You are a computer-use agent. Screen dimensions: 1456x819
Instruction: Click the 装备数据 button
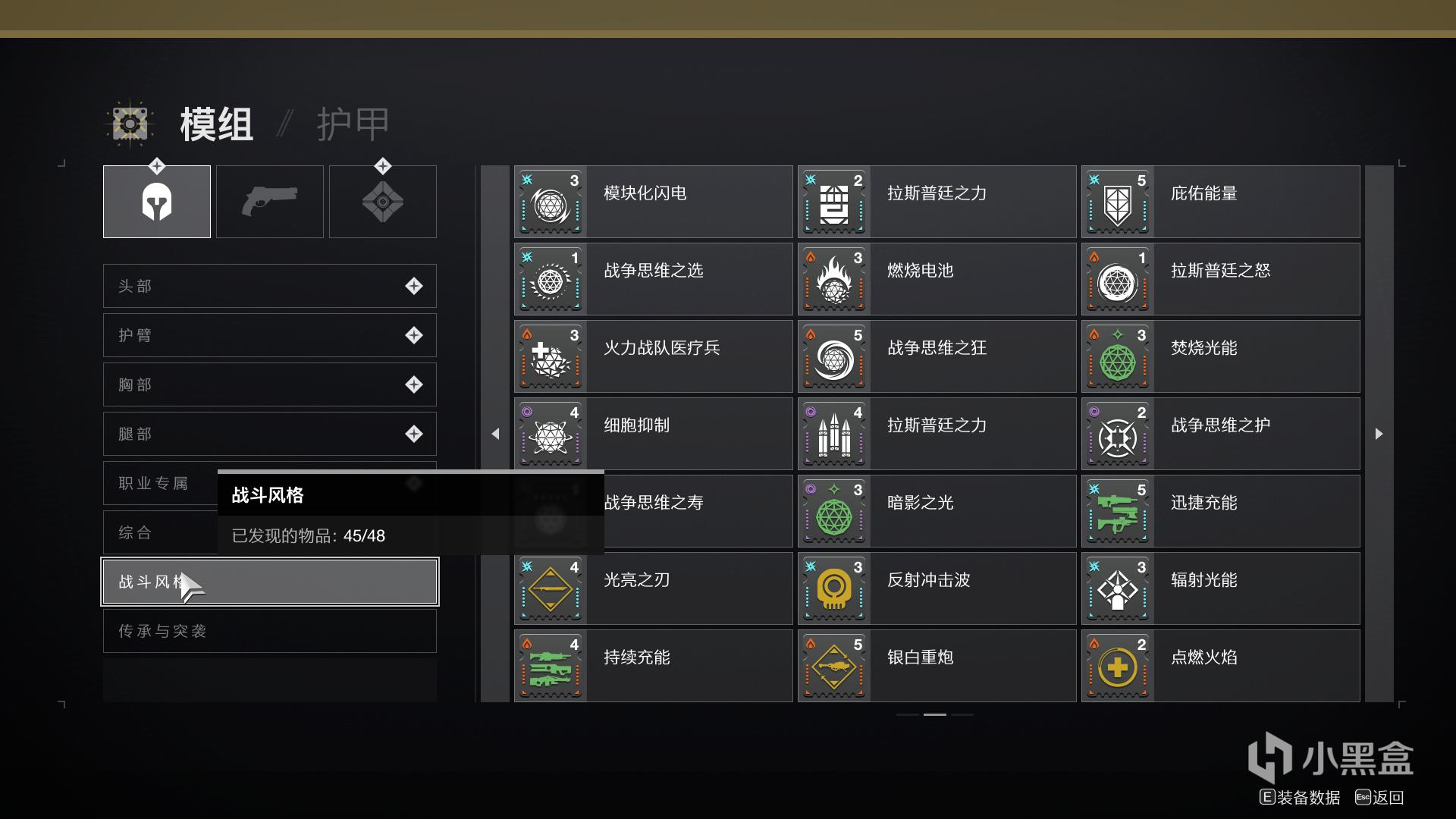(1300, 797)
